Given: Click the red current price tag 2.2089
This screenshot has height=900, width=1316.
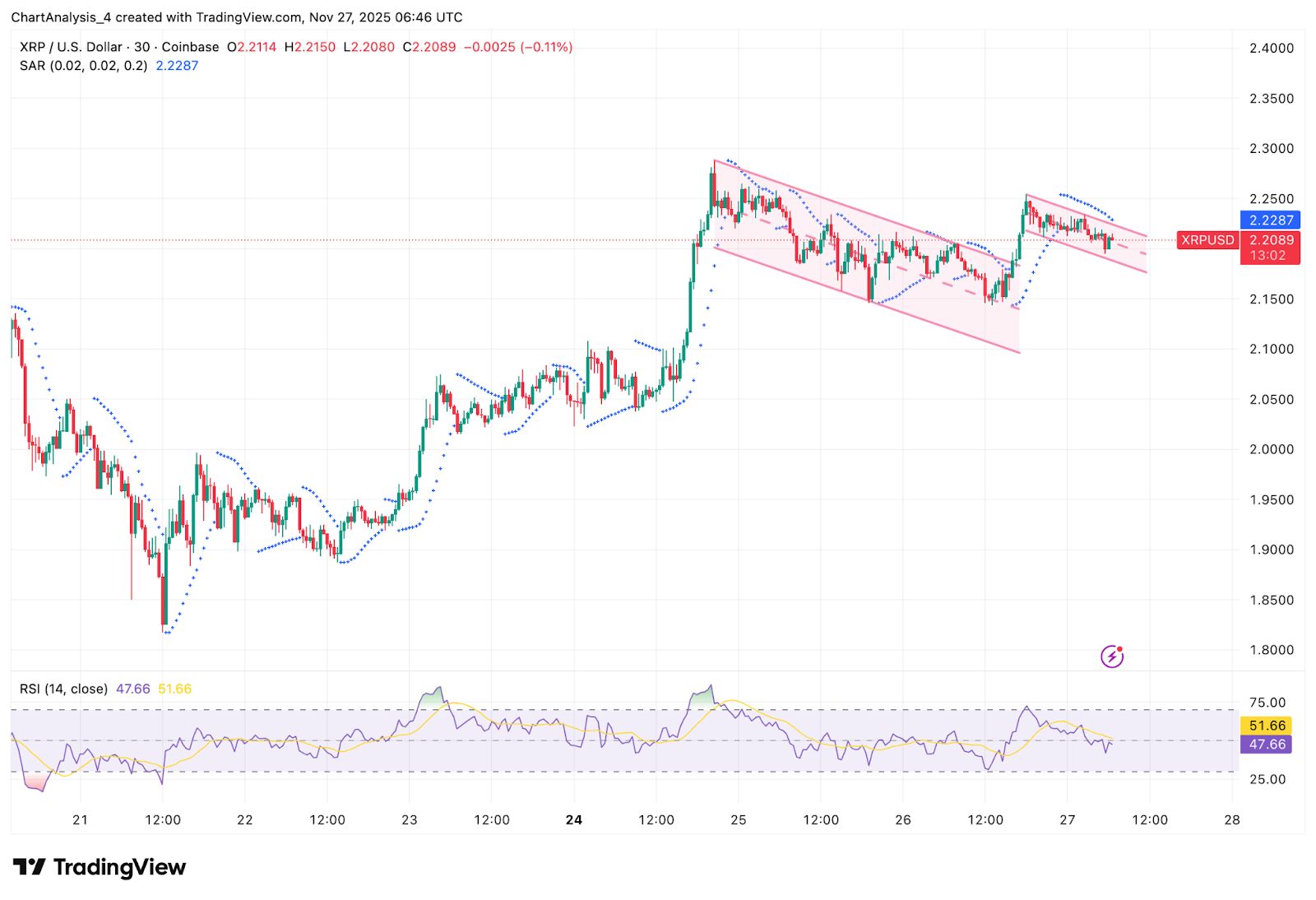Looking at the screenshot, I should [1270, 240].
